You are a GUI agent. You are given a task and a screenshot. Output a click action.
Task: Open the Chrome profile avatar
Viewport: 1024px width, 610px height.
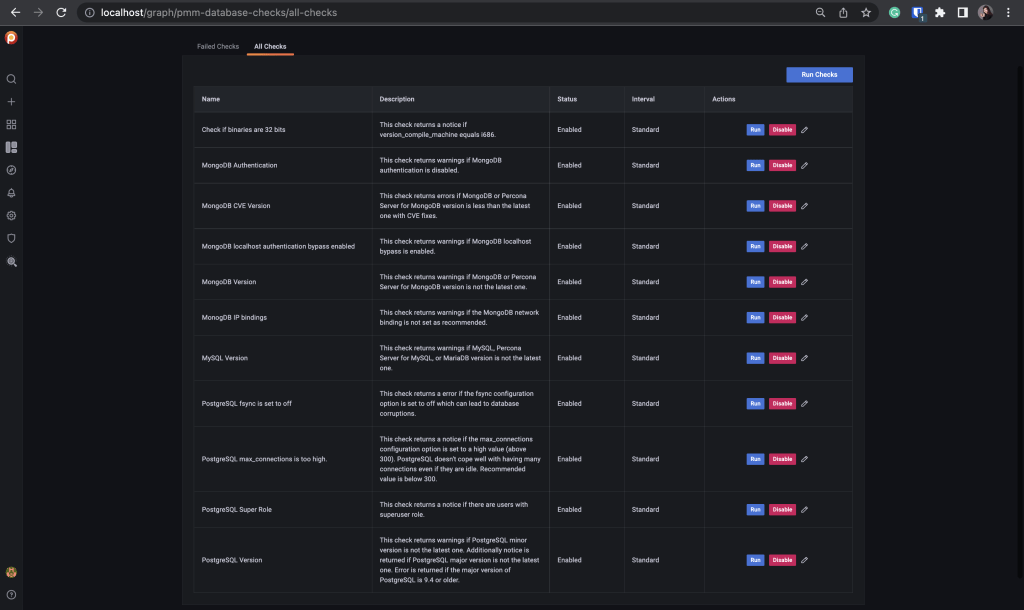pyautogui.click(x=985, y=12)
